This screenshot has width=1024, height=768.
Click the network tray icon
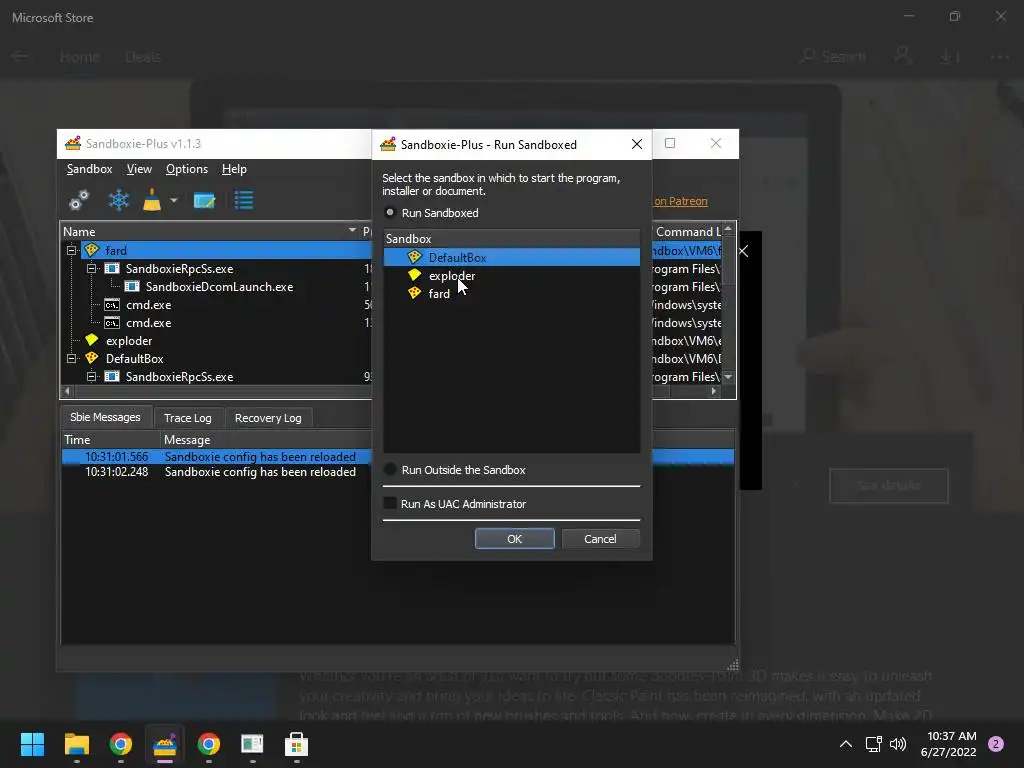tap(873, 744)
